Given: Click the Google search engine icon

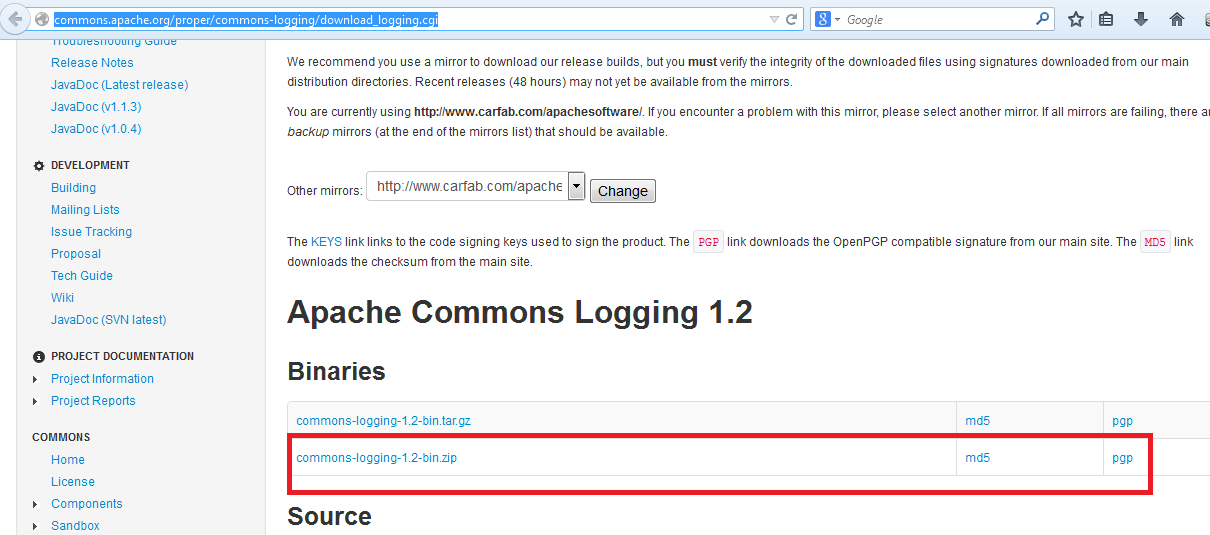Looking at the screenshot, I should (822, 19).
